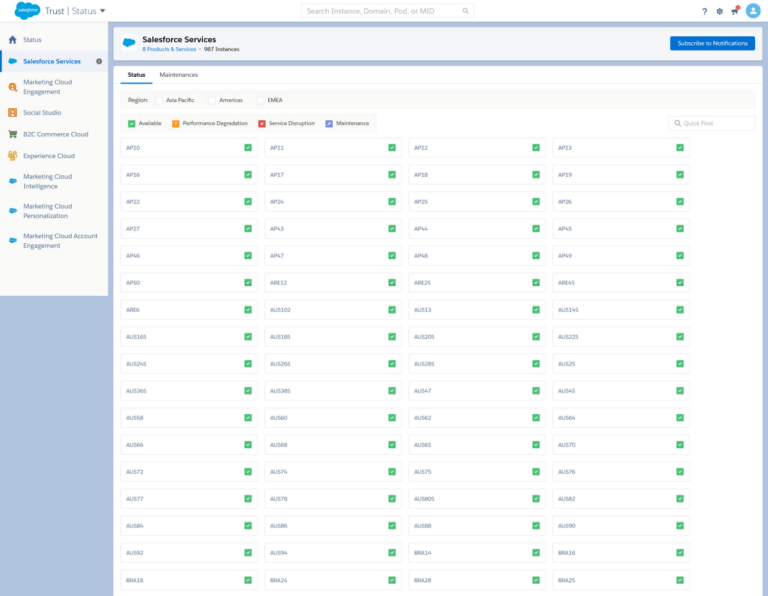The width and height of the screenshot is (768, 596).
Task: Open the notifications megaphone icon
Action: coord(735,11)
